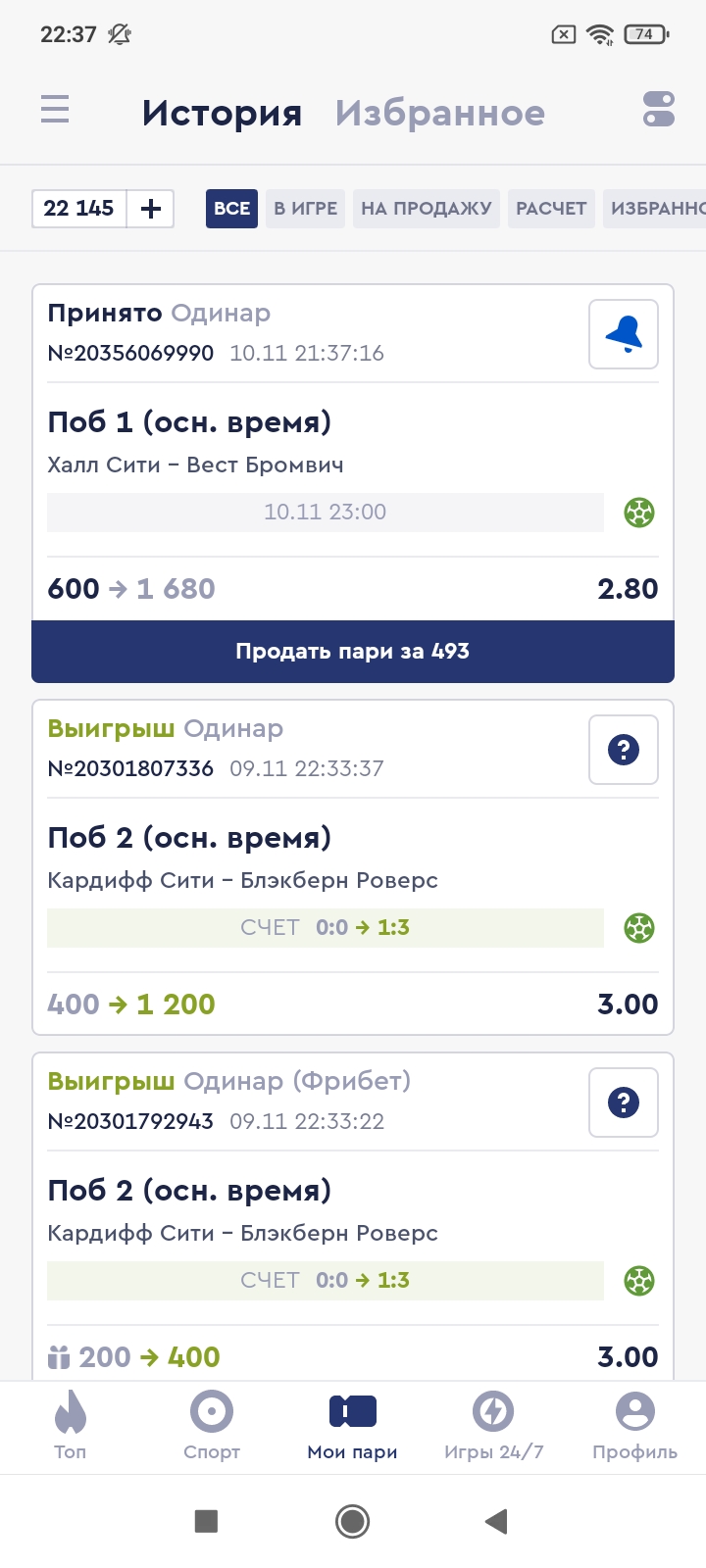Tap the plus button to add balance
This screenshot has height=1568, width=706.
pyautogui.click(x=151, y=209)
